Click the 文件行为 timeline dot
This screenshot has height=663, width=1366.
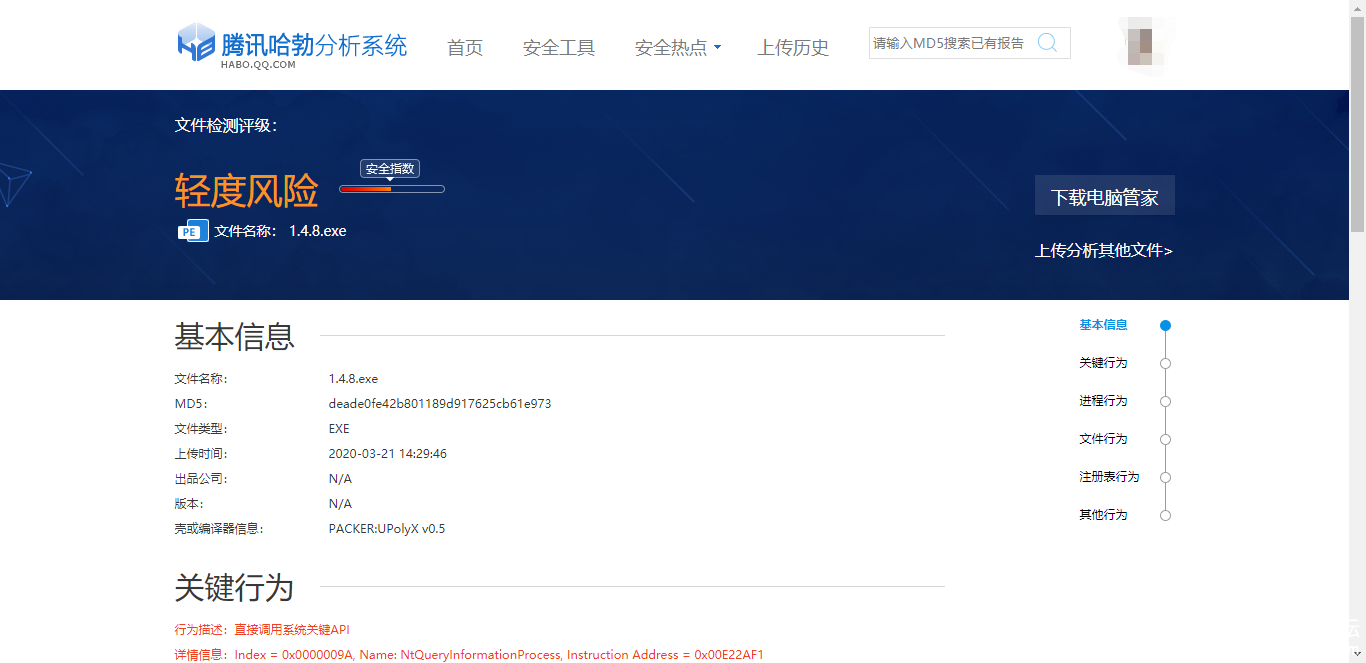point(1165,439)
